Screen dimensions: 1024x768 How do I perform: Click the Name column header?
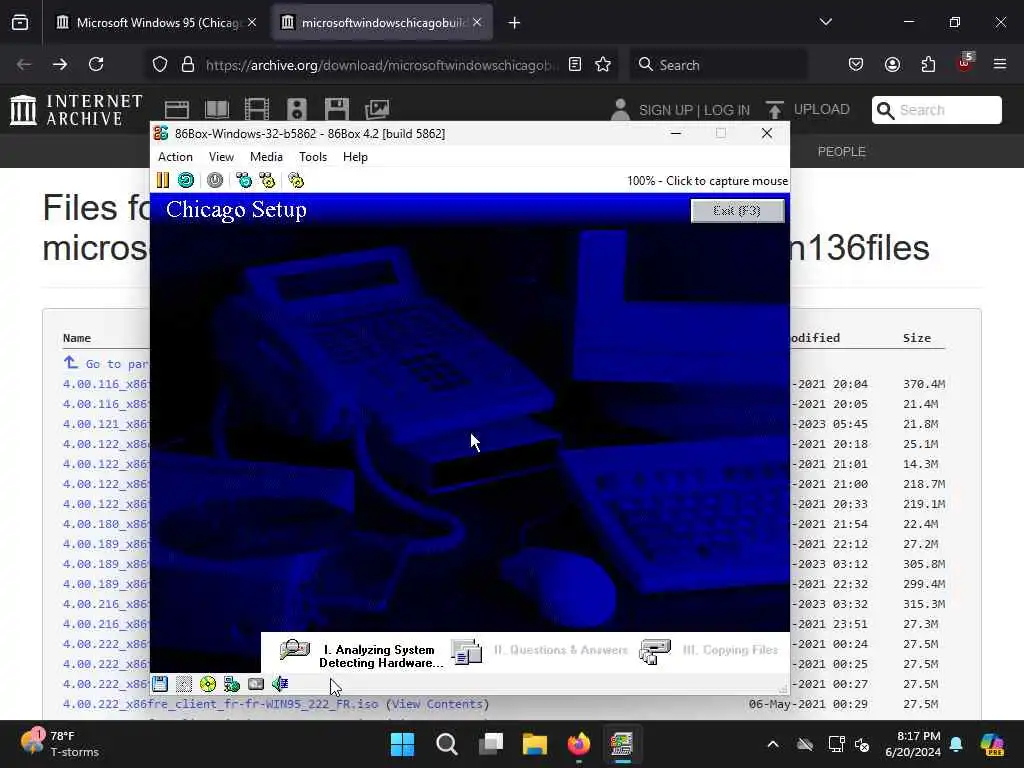tap(76, 338)
